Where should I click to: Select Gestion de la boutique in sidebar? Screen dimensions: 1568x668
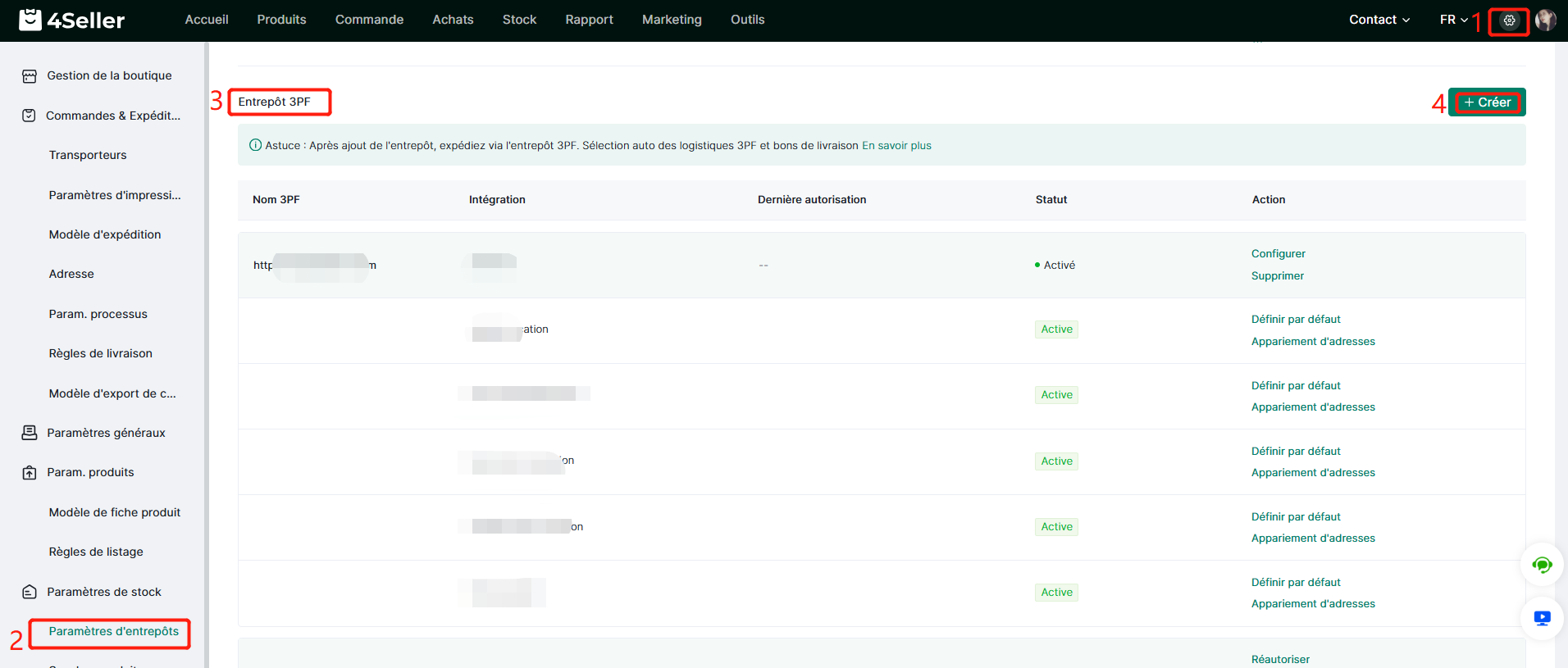point(109,75)
